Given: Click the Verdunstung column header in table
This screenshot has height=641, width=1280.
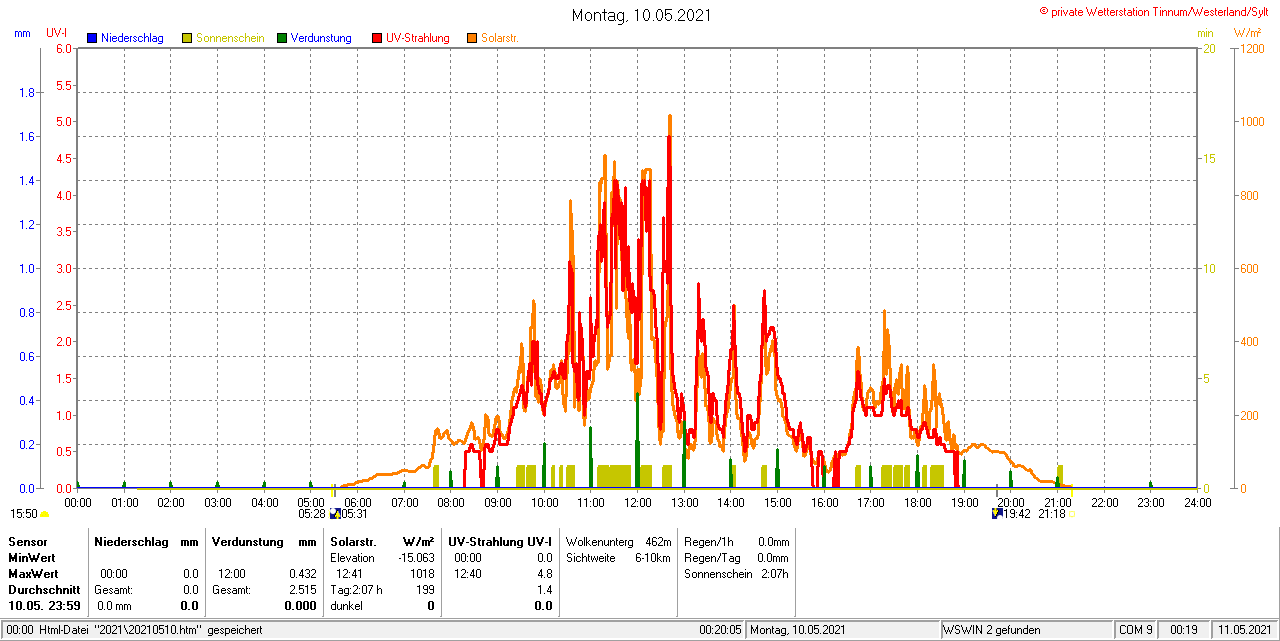Looking at the screenshot, I should click(x=247, y=541).
